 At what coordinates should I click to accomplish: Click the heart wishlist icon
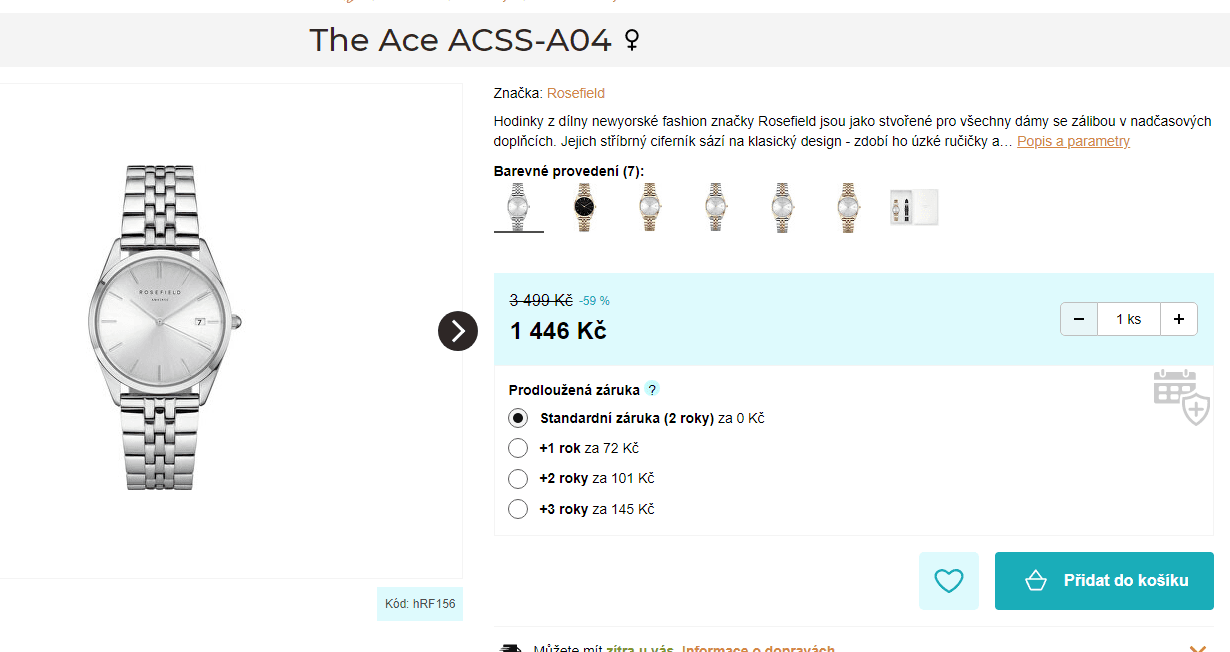click(948, 581)
